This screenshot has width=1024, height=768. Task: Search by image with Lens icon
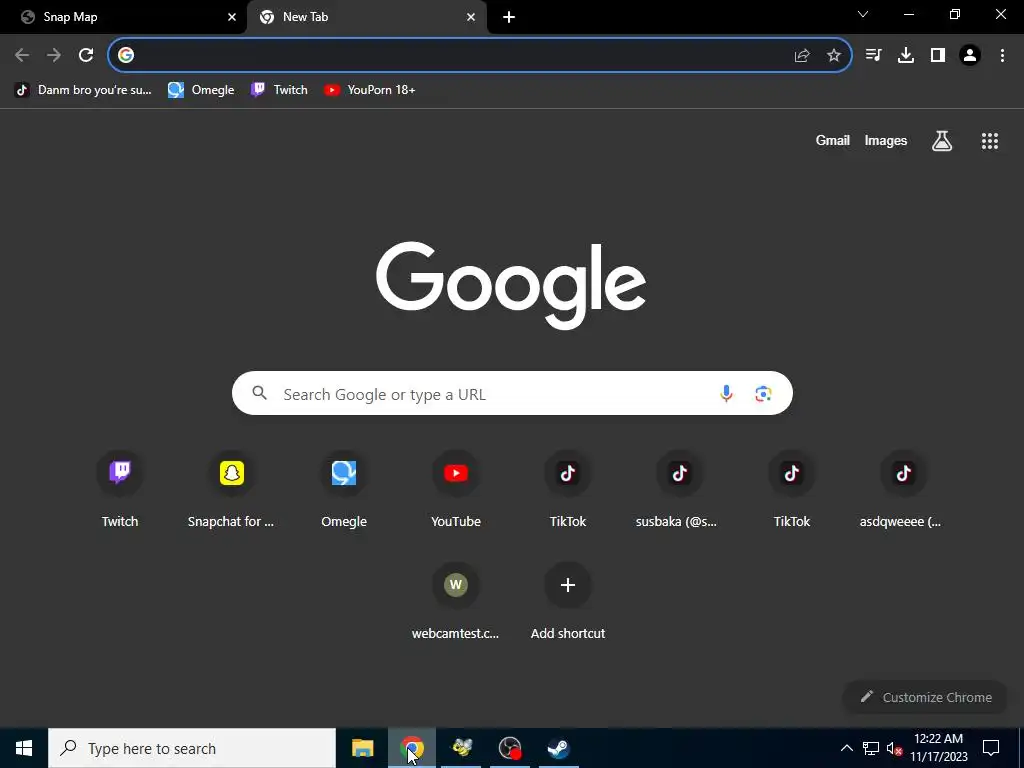pyautogui.click(x=763, y=393)
